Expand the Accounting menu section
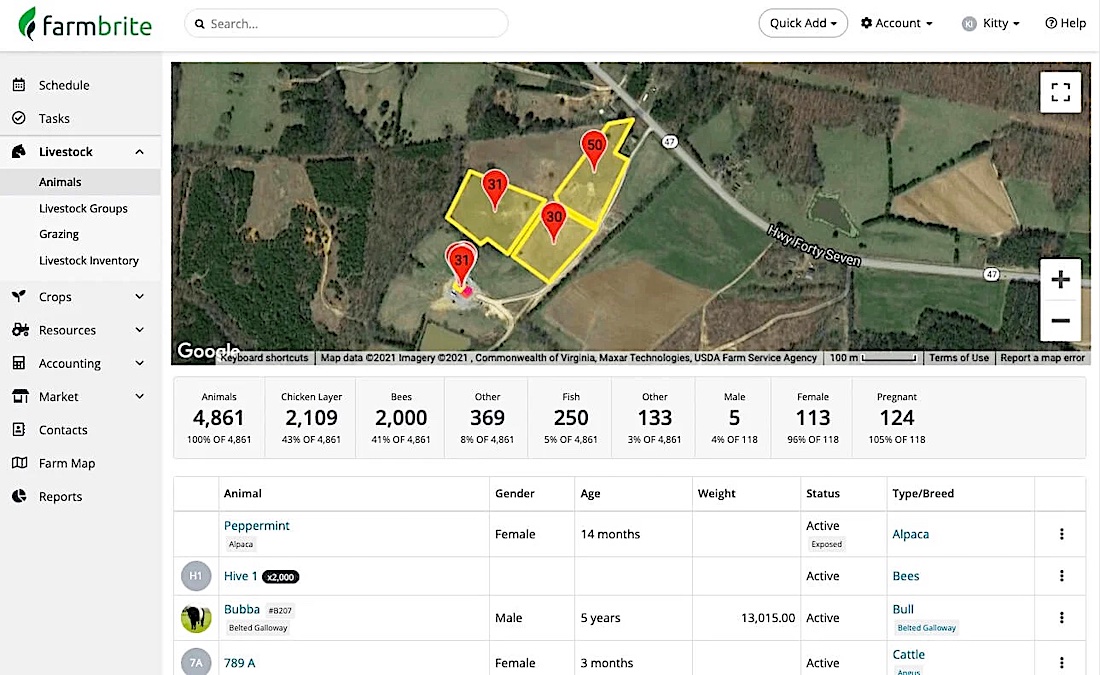Viewport: 1100px width, 675px height. (140, 363)
